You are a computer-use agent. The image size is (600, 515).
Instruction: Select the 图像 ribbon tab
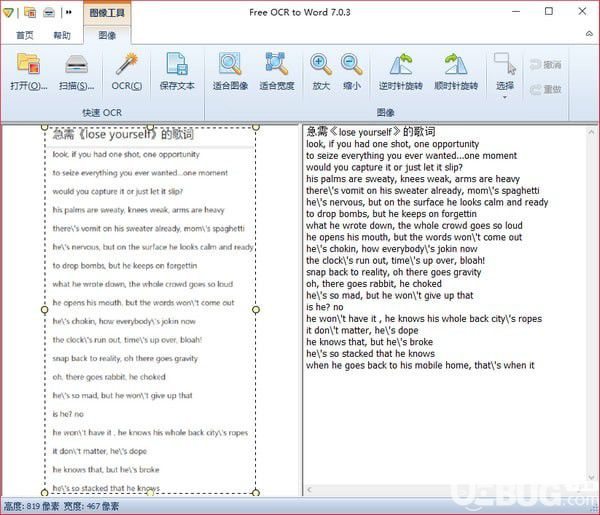point(107,35)
